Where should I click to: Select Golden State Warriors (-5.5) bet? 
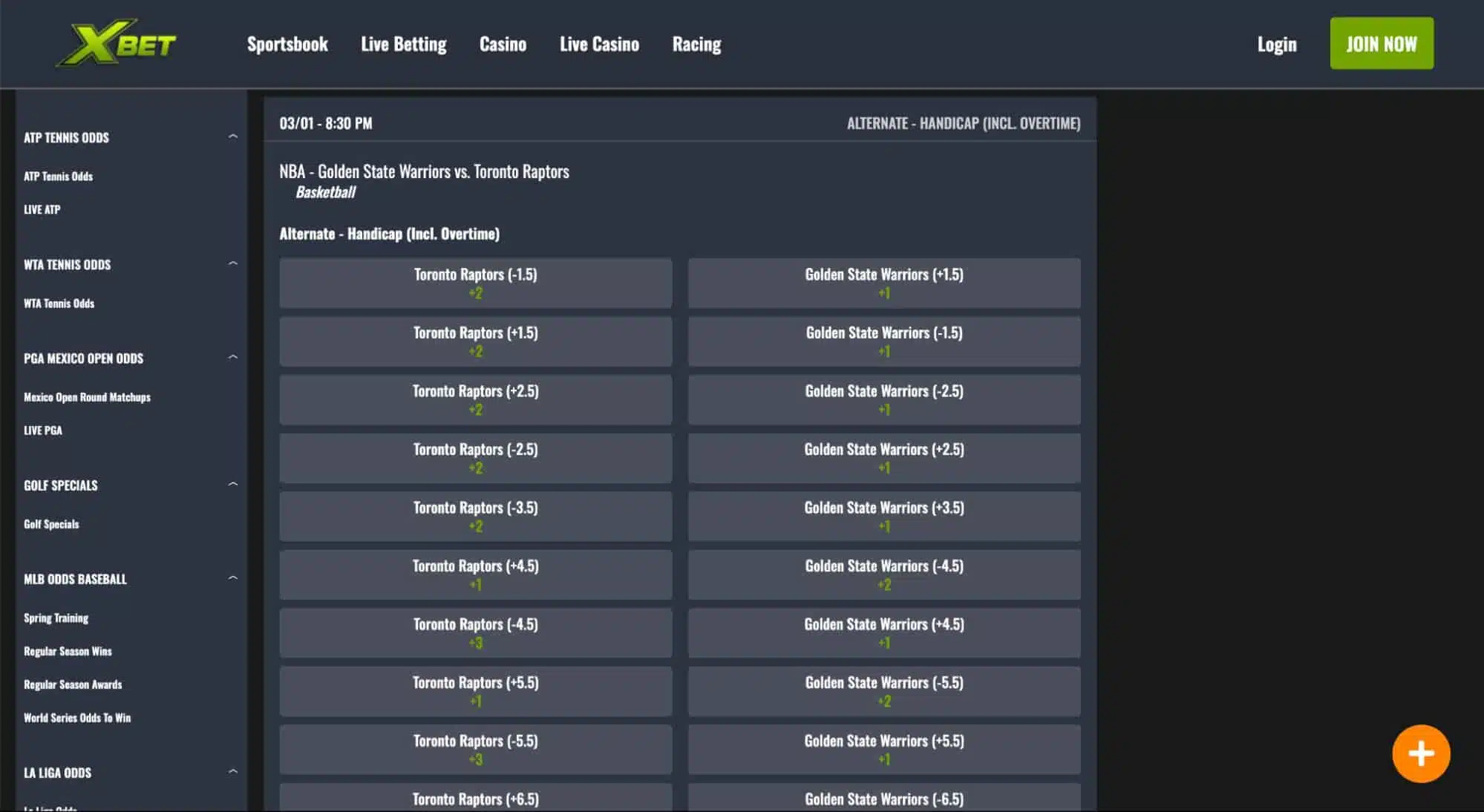point(883,691)
